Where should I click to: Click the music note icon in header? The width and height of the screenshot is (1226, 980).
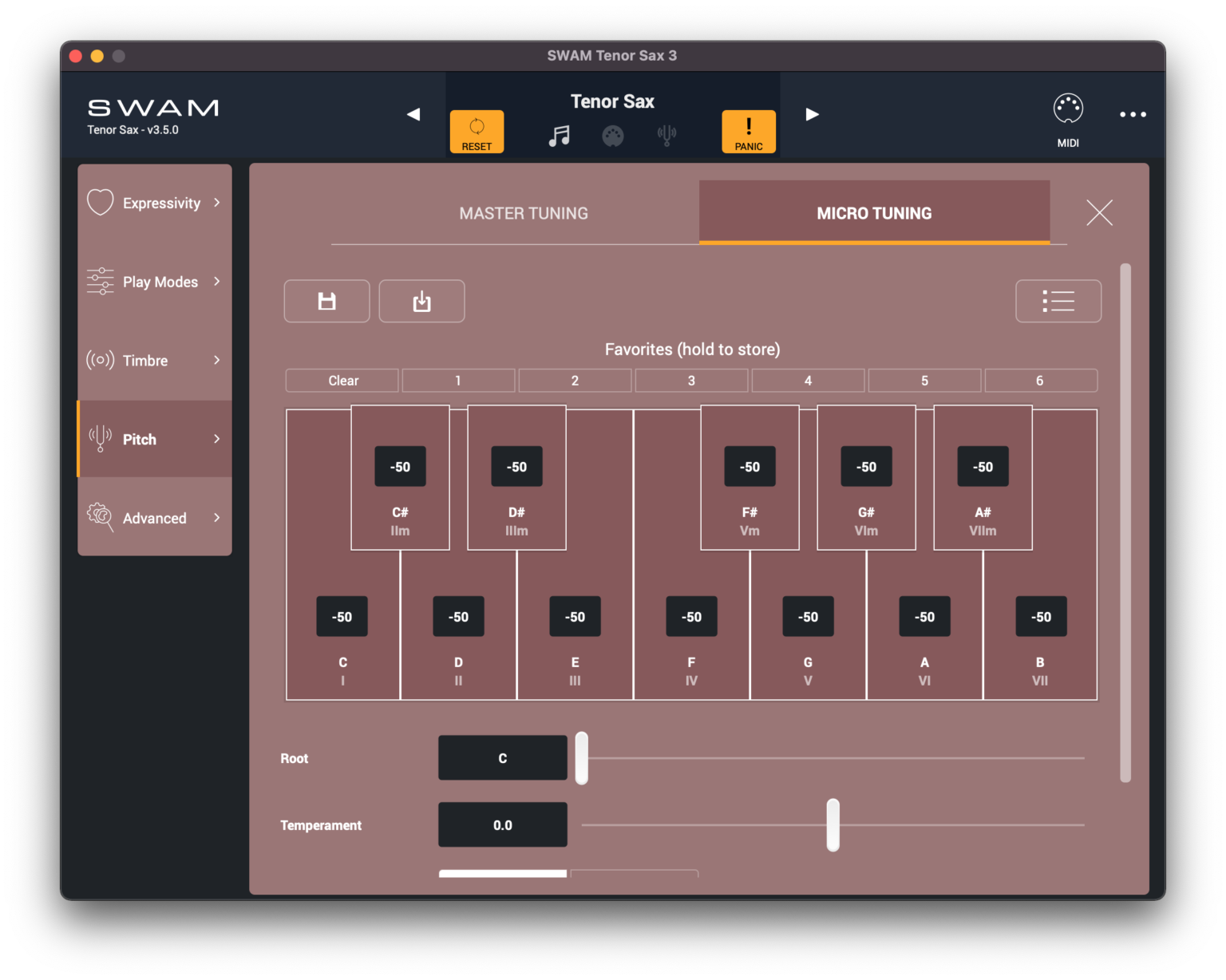coord(560,134)
